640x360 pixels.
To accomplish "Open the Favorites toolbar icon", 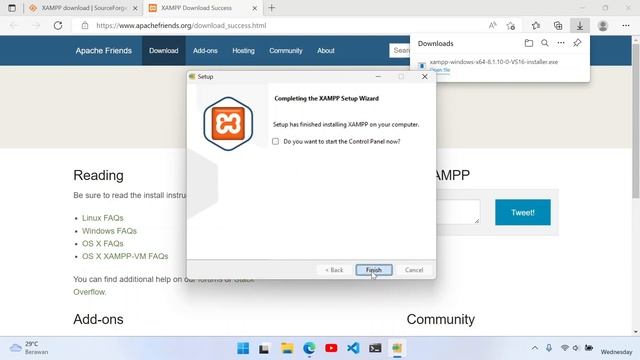I will (x=536, y=25).
